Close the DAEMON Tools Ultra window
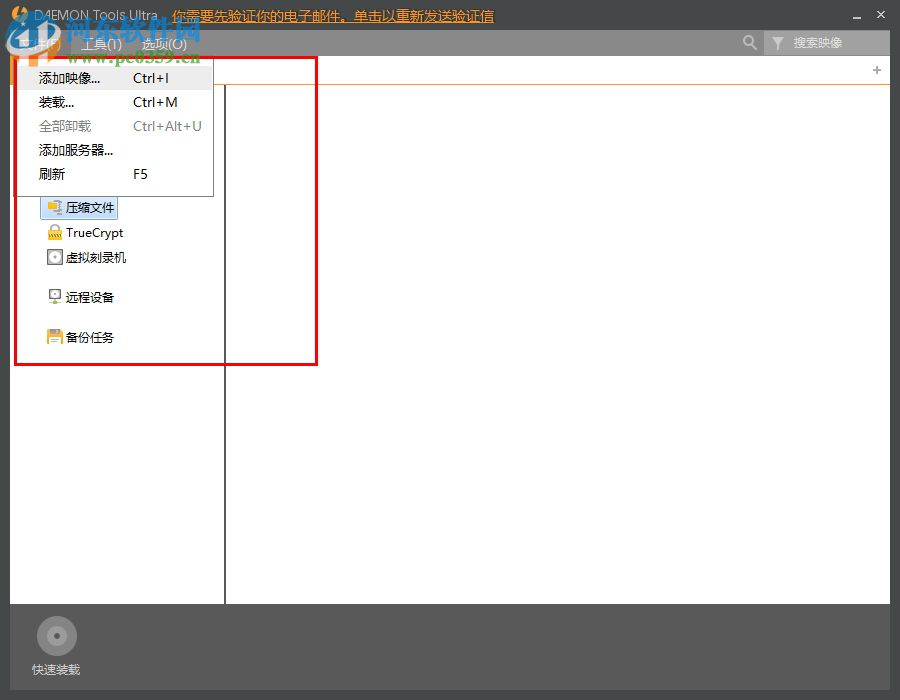900x700 pixels. [x=881, y=15]
